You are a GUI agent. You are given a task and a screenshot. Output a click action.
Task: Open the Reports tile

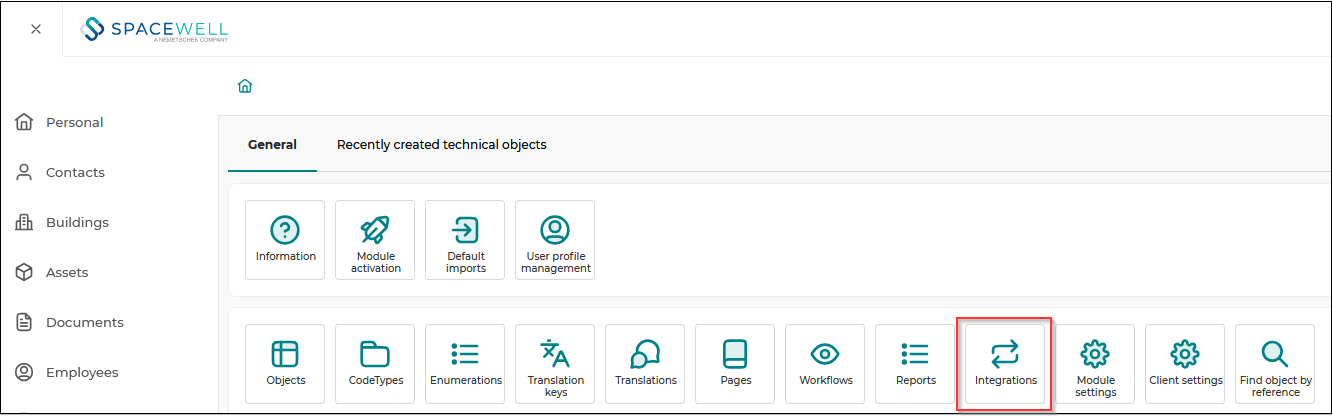tap(915, 364)
